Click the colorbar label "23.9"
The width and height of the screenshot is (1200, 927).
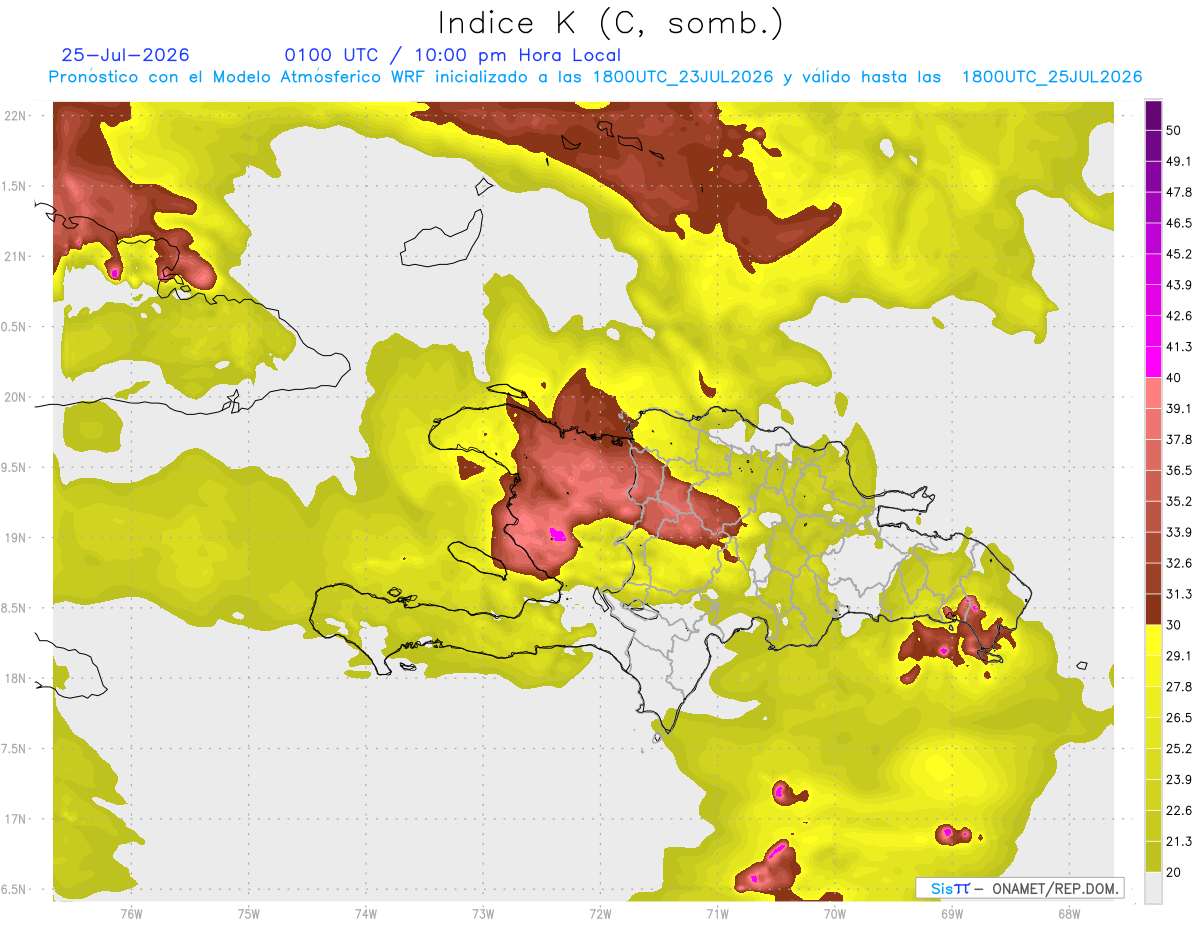(x=1178, y=779)
